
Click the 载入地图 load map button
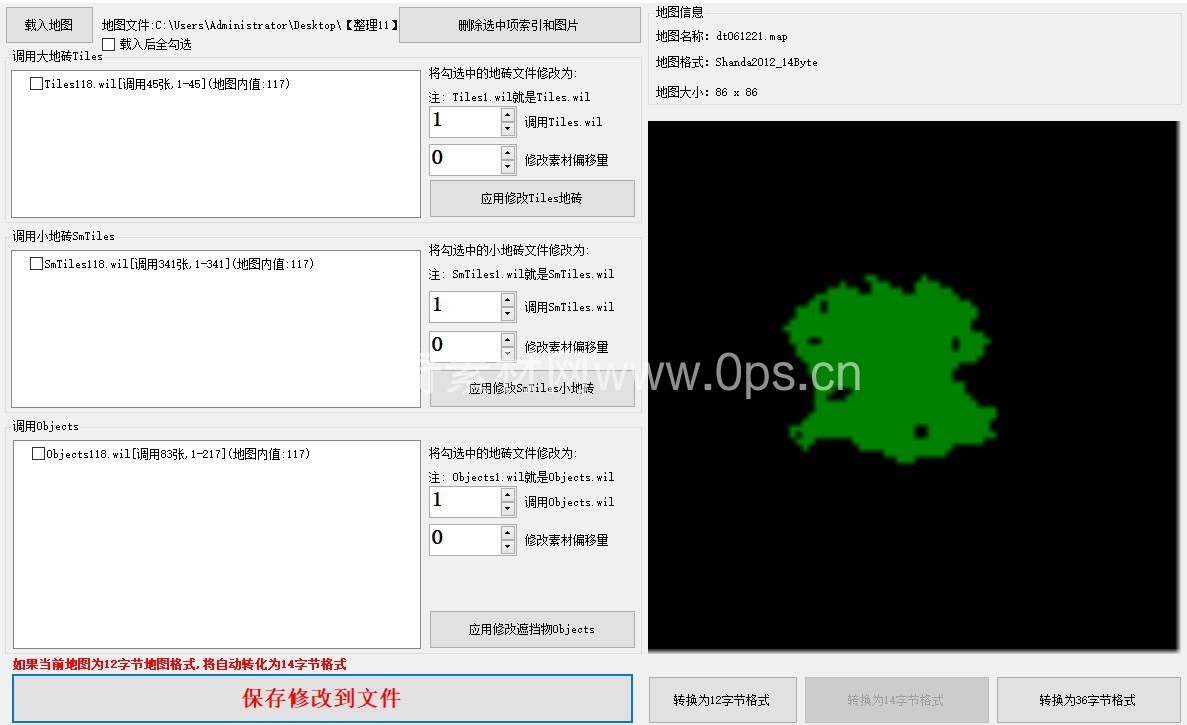point(49,25)
